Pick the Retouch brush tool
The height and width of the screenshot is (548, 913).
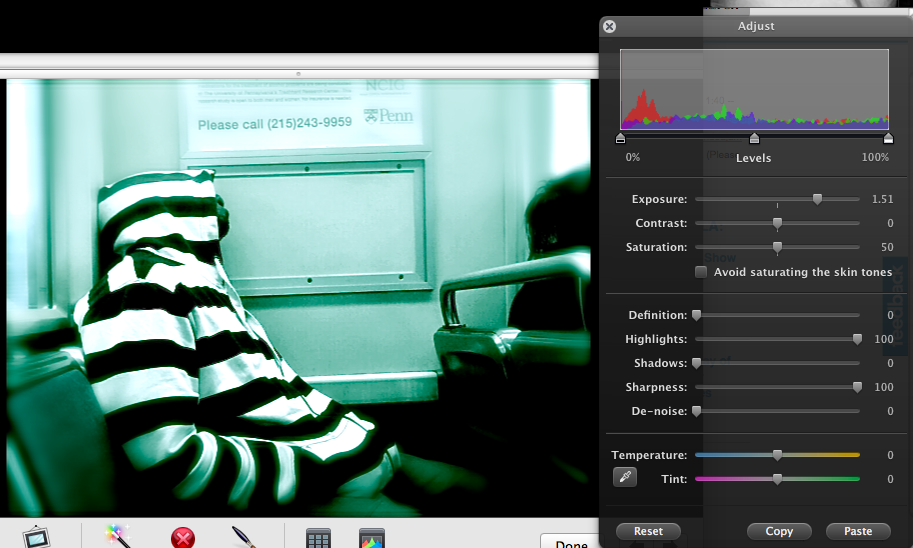[x=246, y=537]
